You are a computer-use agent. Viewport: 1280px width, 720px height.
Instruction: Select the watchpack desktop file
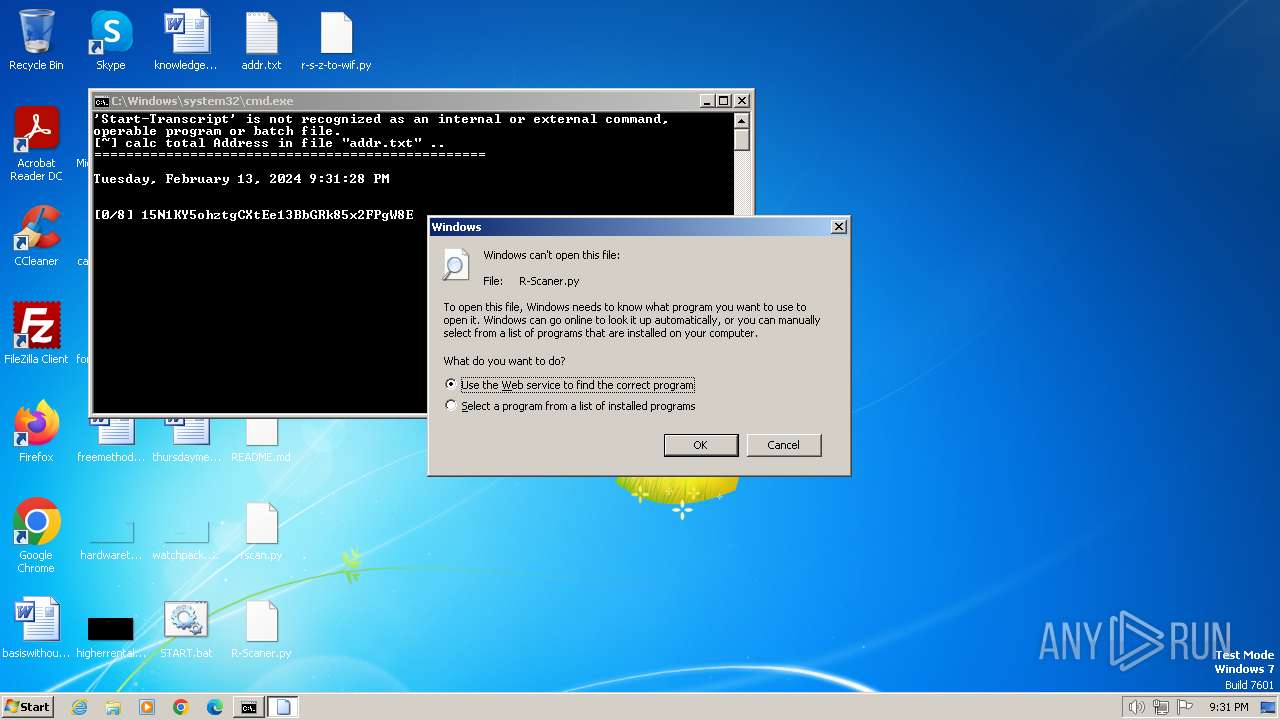pos(186,541)
